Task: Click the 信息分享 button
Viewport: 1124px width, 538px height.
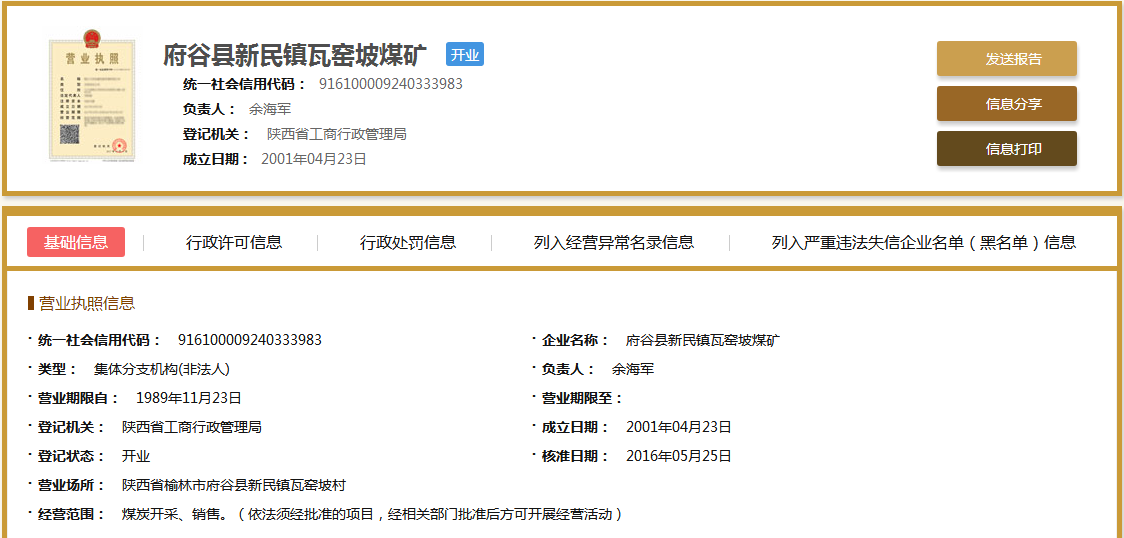Action: coord(1006,104)
